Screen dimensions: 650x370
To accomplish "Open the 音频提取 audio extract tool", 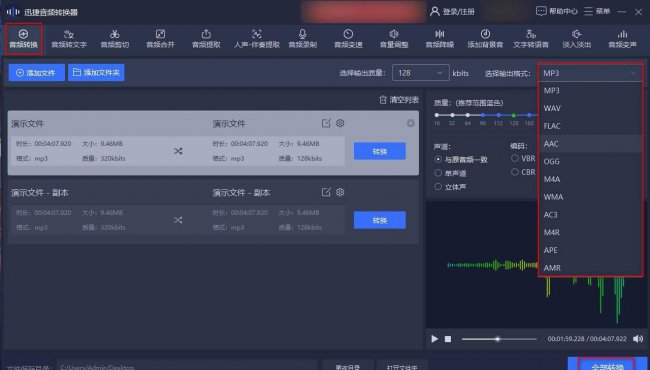I will [206, 39].
